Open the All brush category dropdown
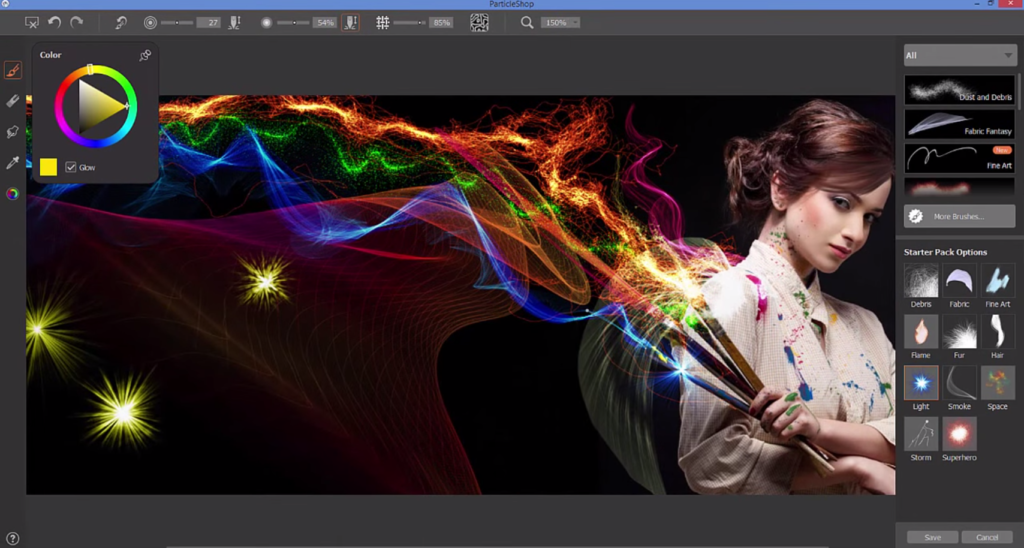 (x=960, y=56)
